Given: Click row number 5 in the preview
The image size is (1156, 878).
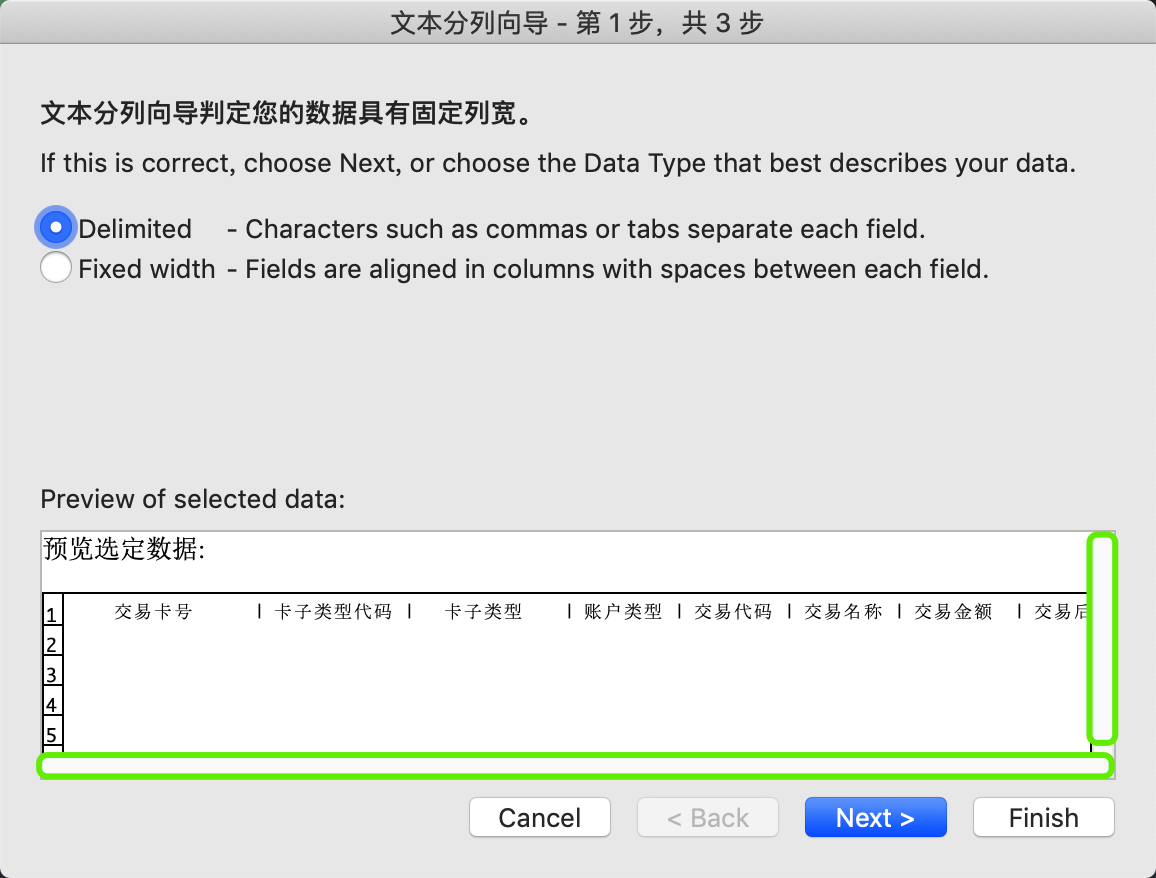Looking at the screenshot, I should (52, 734).
